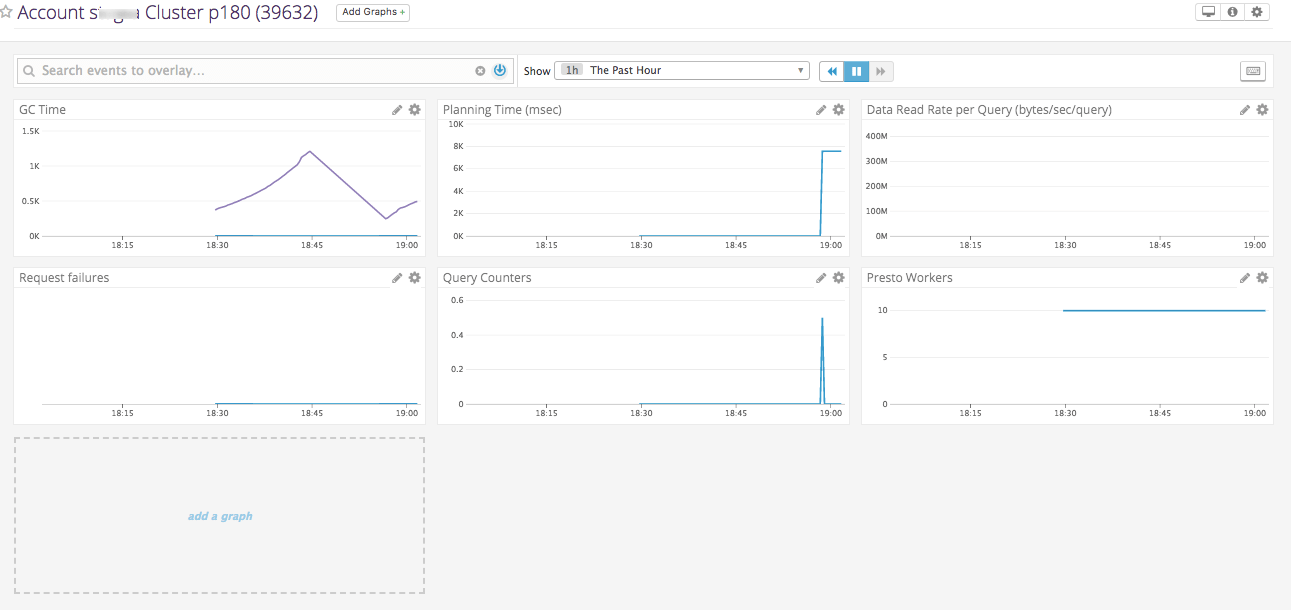The width and height of the screenshot is (1291, 610).
Task: Edit the Presto Workers graph with the pencil icon
Action: [x=1244, y=277]
